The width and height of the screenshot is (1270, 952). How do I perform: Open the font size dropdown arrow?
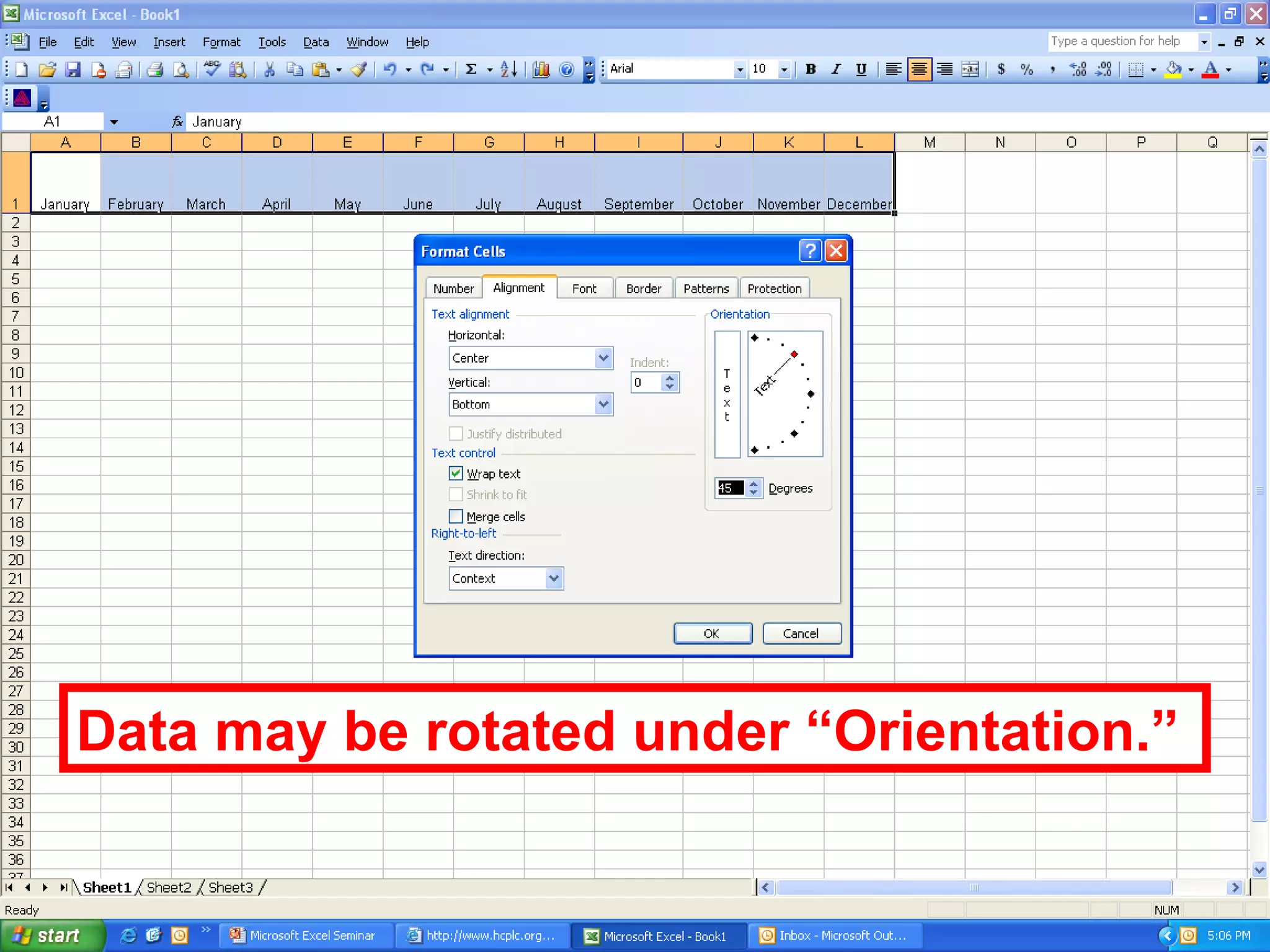(784, 69)
